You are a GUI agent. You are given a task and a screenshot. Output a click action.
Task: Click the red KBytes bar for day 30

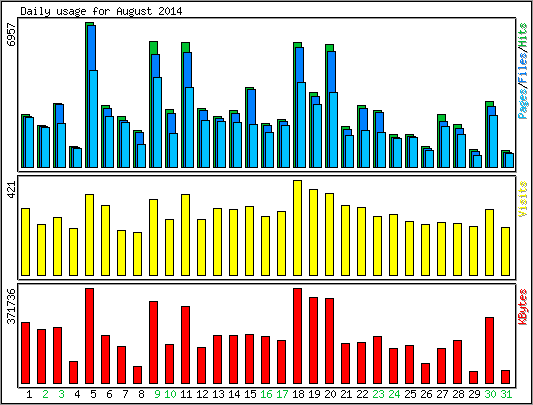click(489, 351)
